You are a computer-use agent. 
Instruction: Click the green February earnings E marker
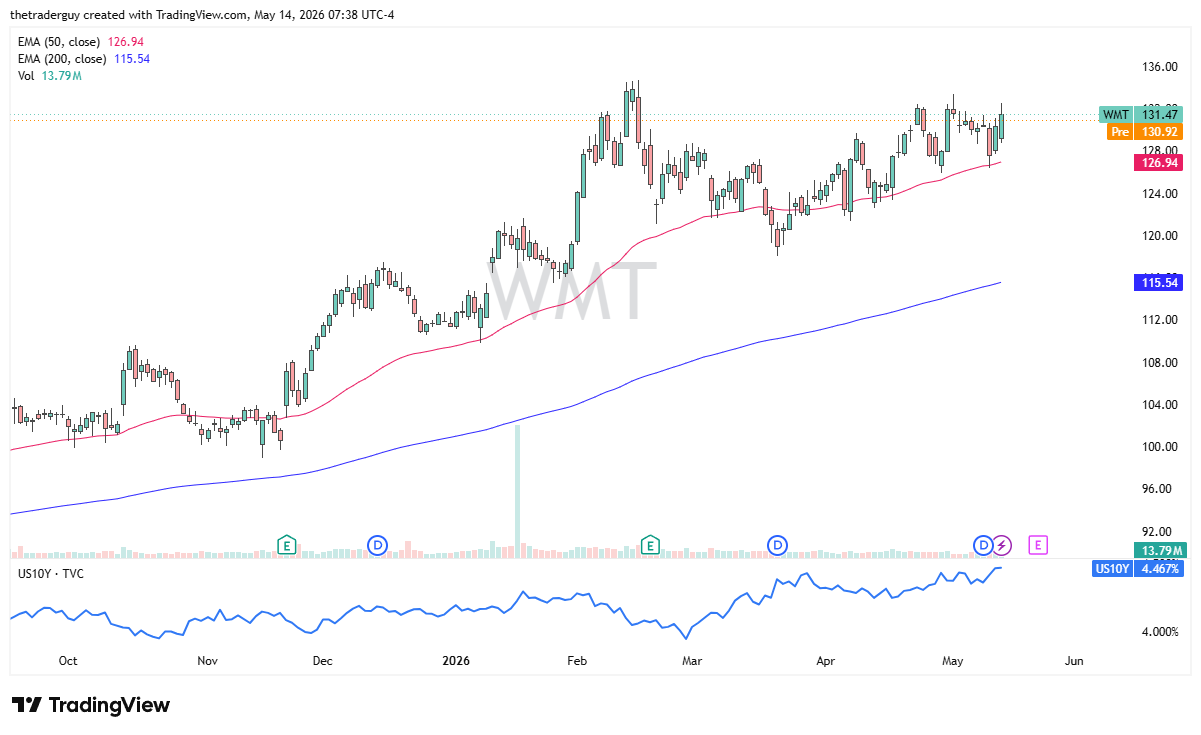coord(650,545)
